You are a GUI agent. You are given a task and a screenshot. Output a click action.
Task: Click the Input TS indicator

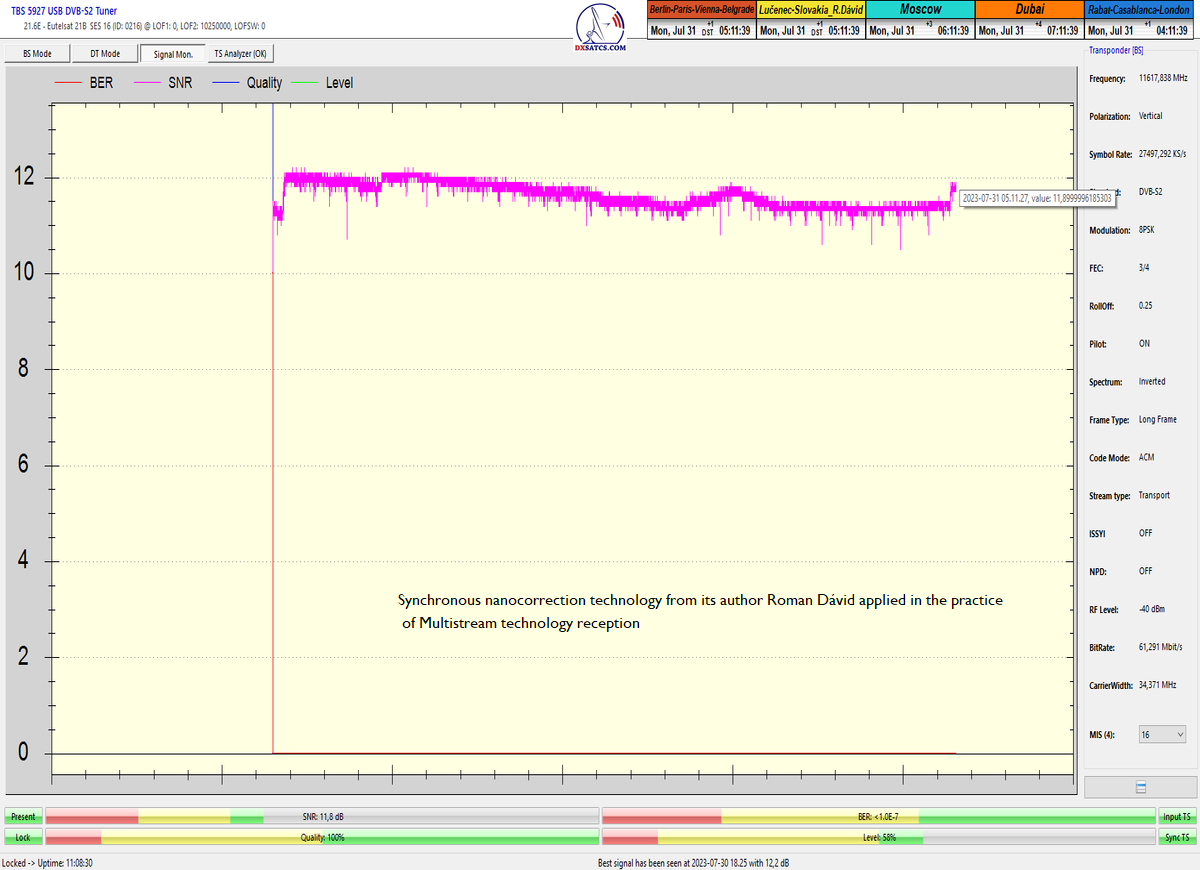[x=1175, y=817]
